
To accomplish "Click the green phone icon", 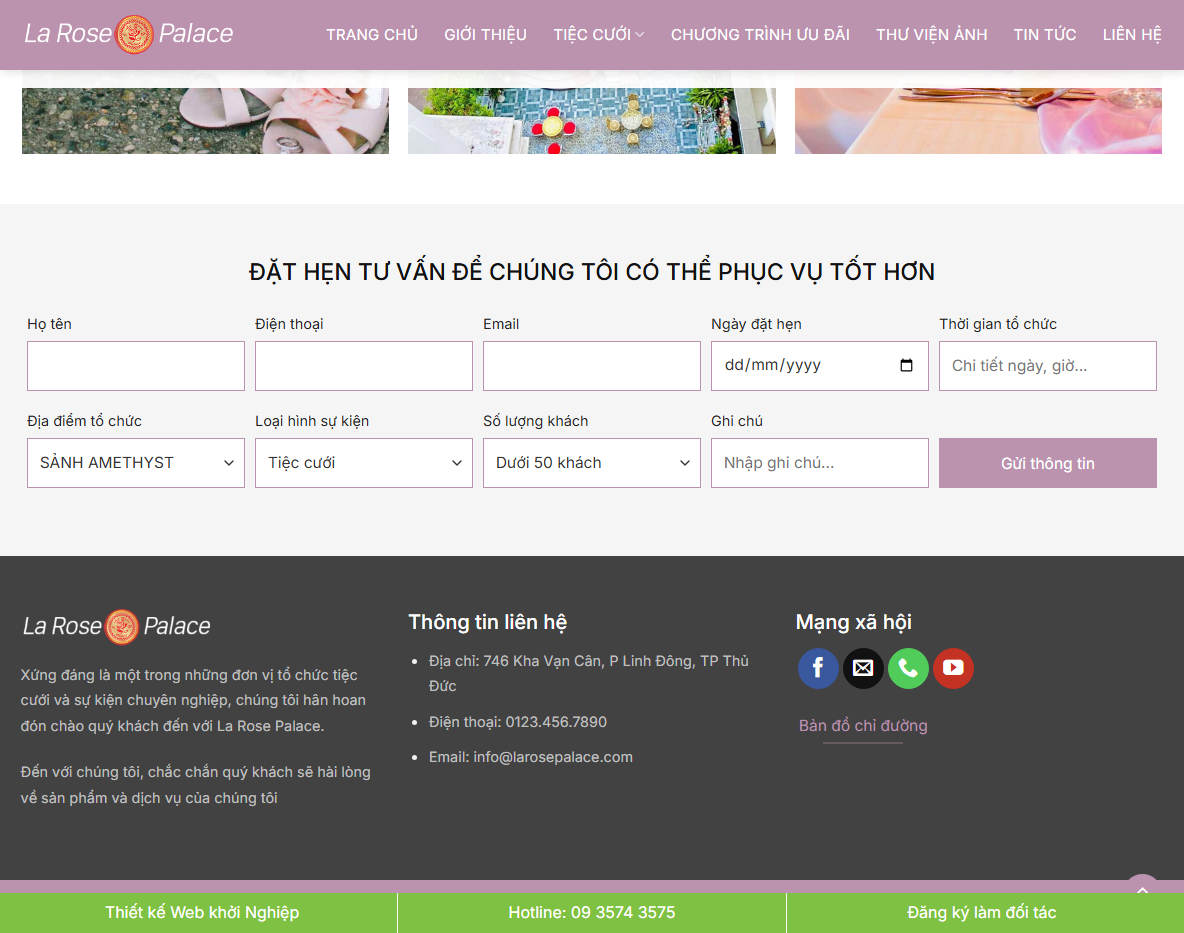I will [908, 668].
